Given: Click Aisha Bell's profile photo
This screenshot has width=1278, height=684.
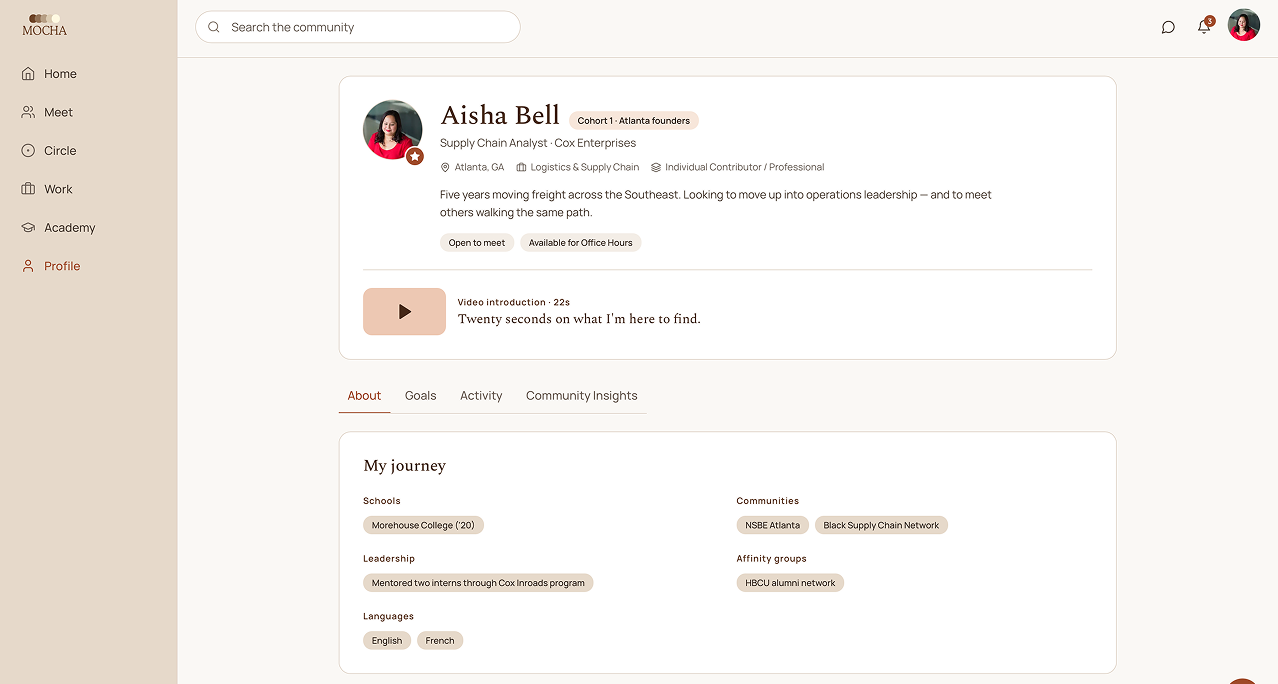Looking at the screenshot, I should [392, 130].
